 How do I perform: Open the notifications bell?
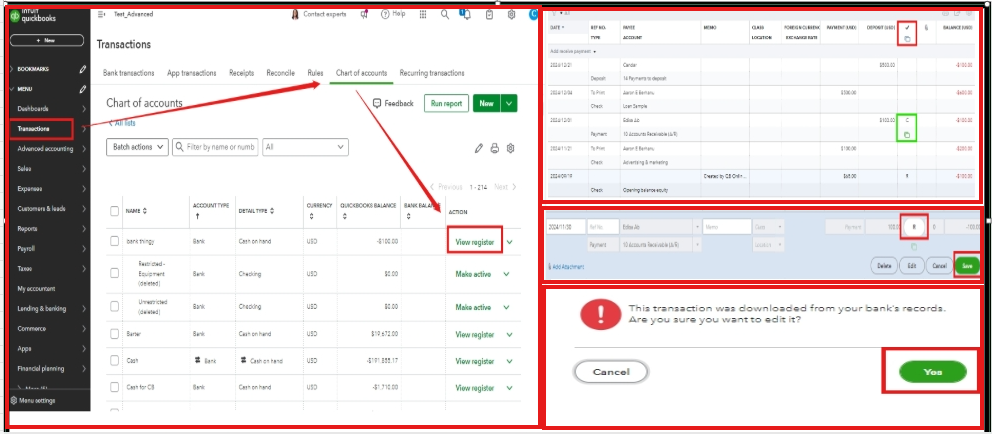click(467, 14)
